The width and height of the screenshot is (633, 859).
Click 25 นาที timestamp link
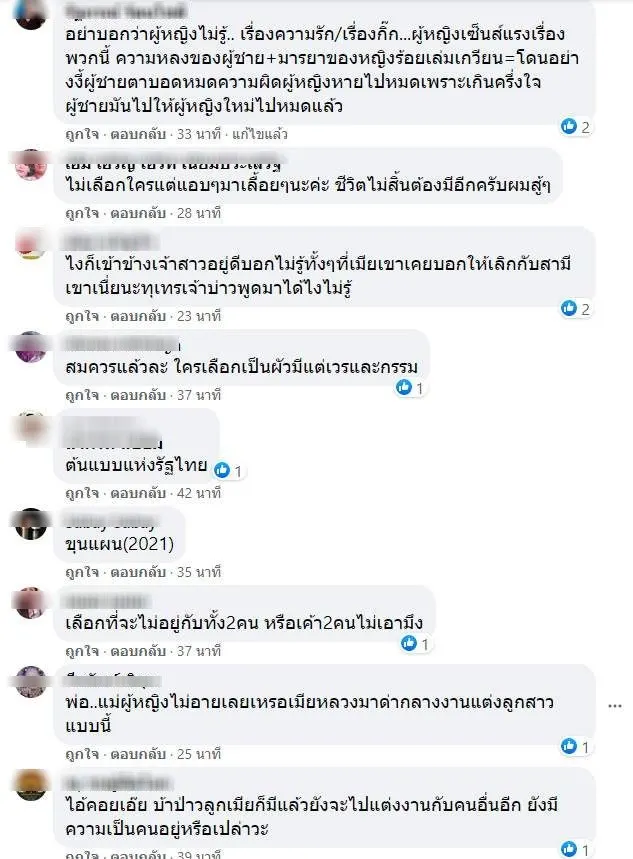(199, 754)
